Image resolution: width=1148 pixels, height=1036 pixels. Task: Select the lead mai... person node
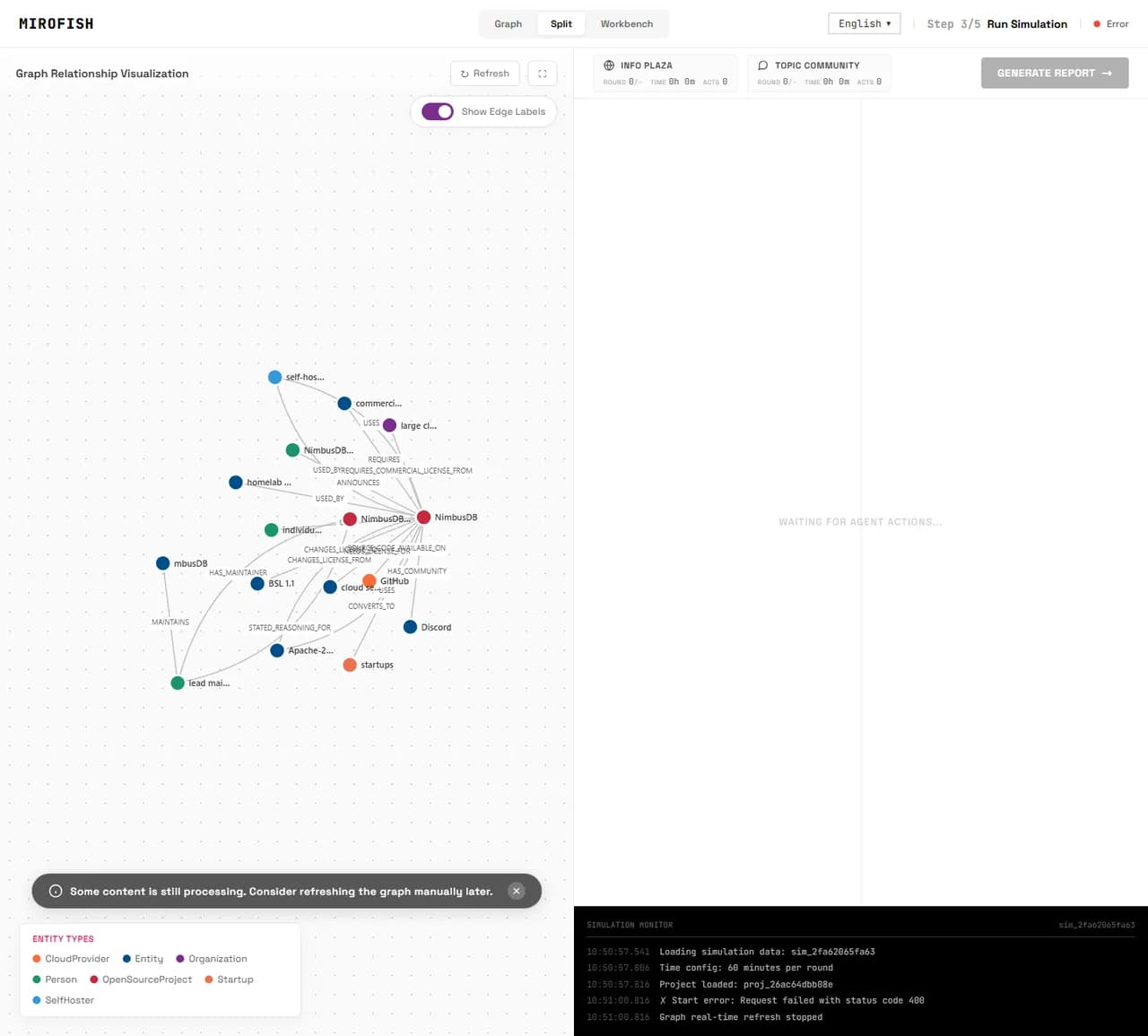(x=178, y=683)
